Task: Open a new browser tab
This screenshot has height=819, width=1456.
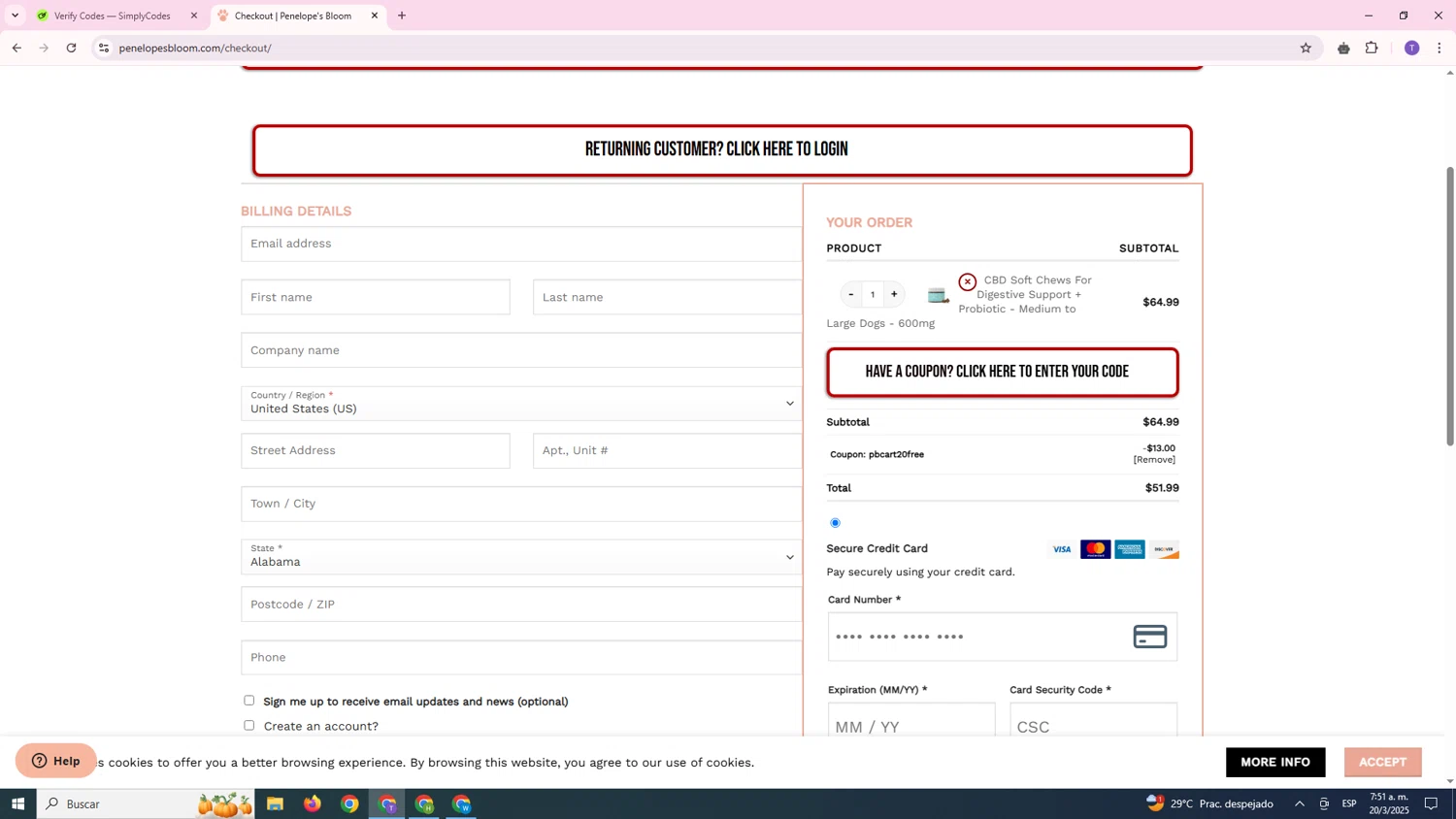Action: coord(402,16)
